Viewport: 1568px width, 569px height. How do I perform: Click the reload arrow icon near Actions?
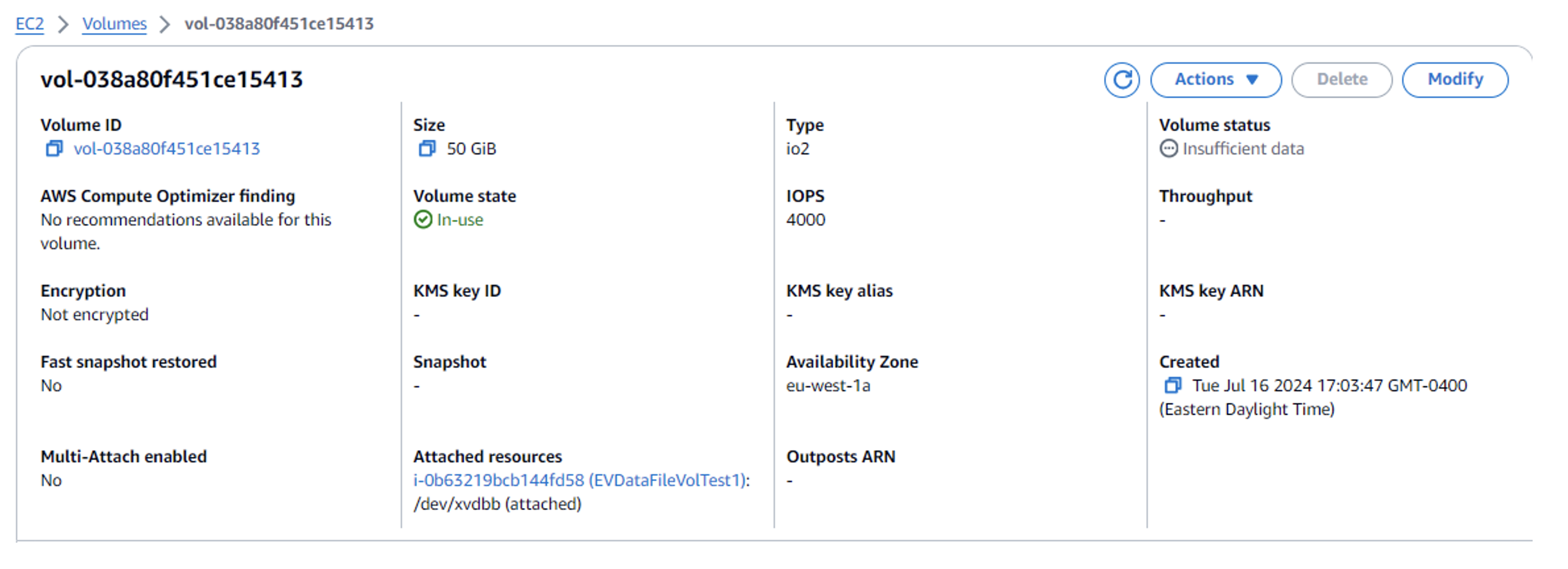click(1122, 79)
